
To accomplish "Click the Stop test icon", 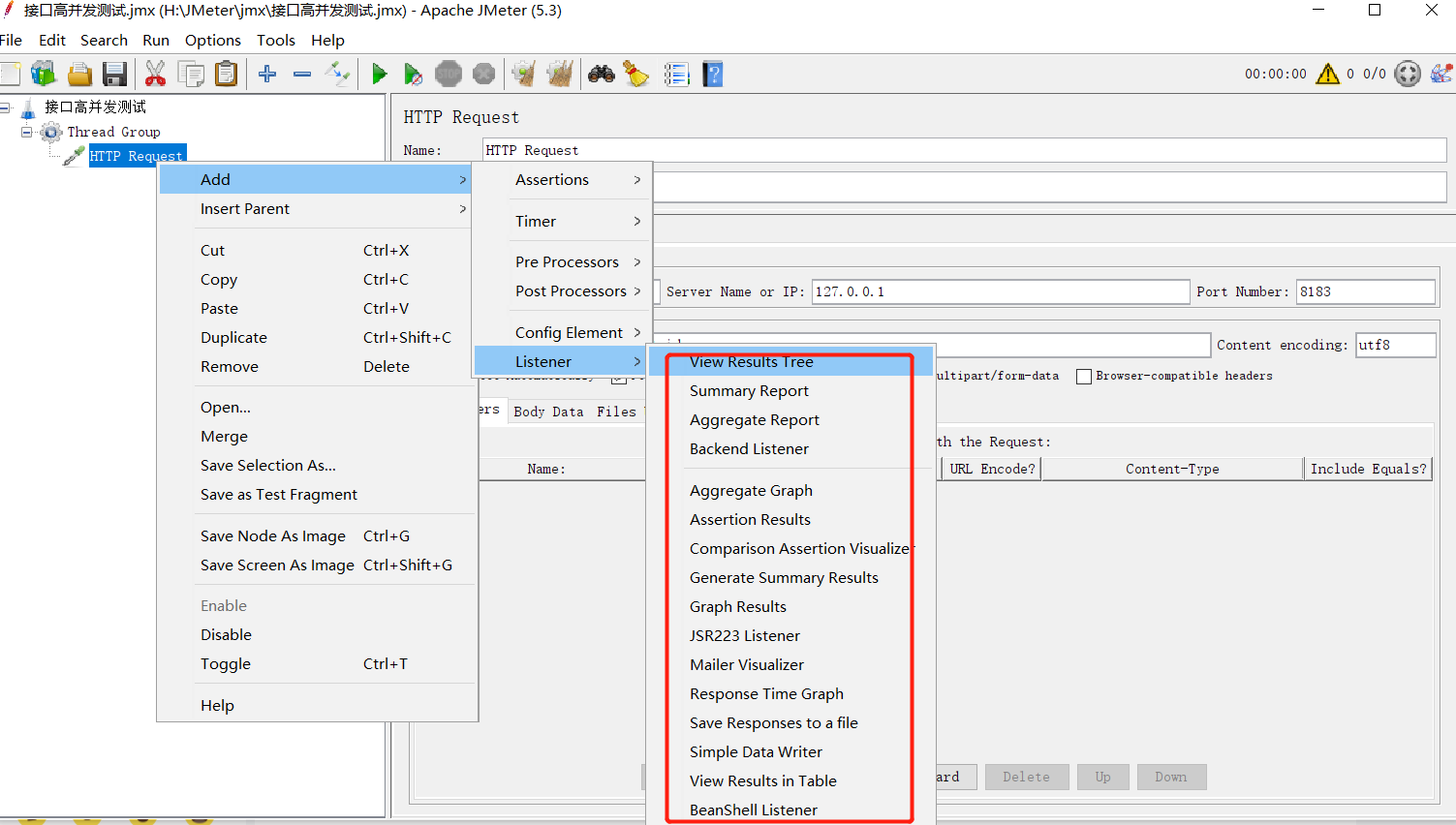I will tap(449, 74).
